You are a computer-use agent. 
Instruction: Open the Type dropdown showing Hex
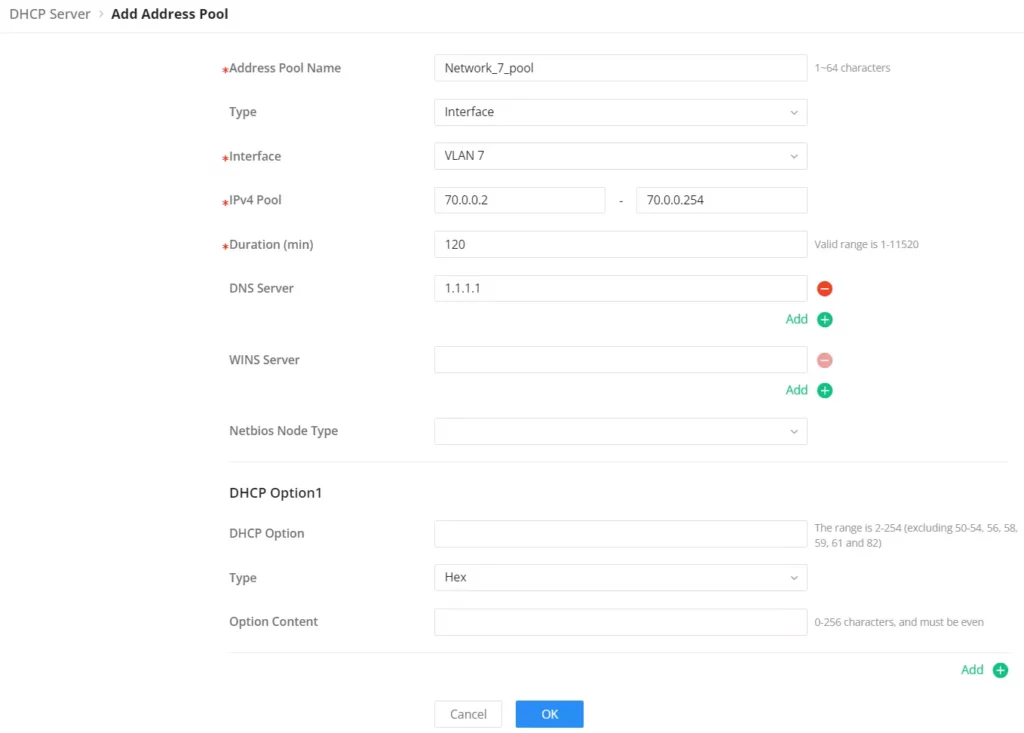pos(620,578)
